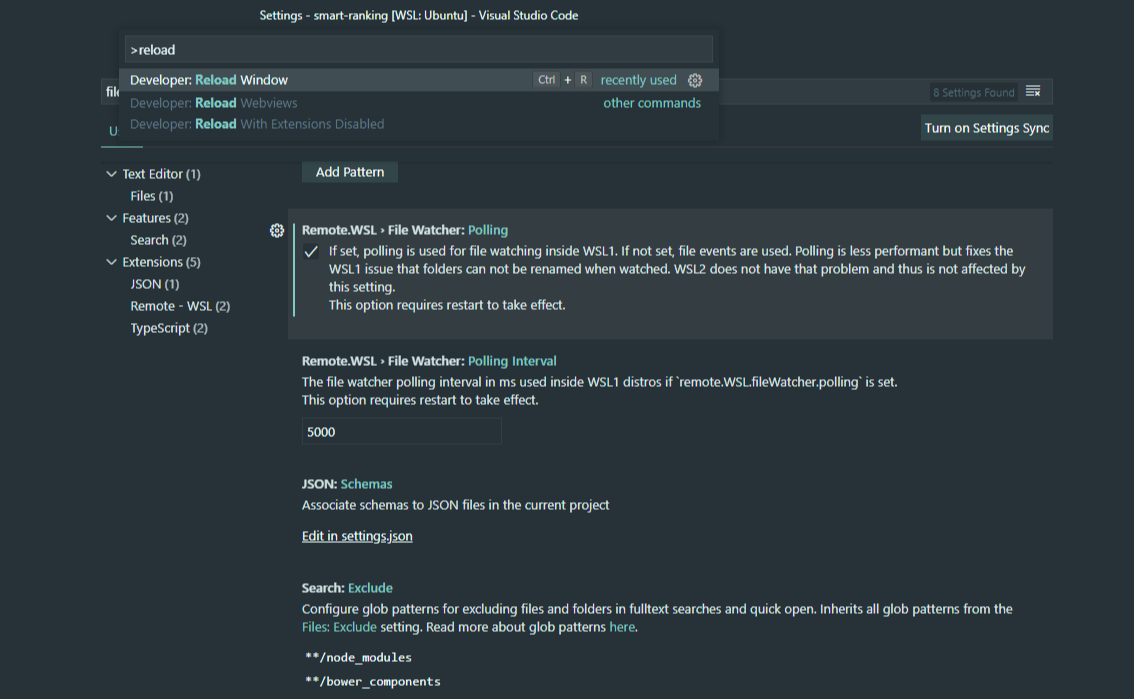Open Edit in settings.json link
The image size is (1134, 699).
pyautogui.click(x=357, y=536)
